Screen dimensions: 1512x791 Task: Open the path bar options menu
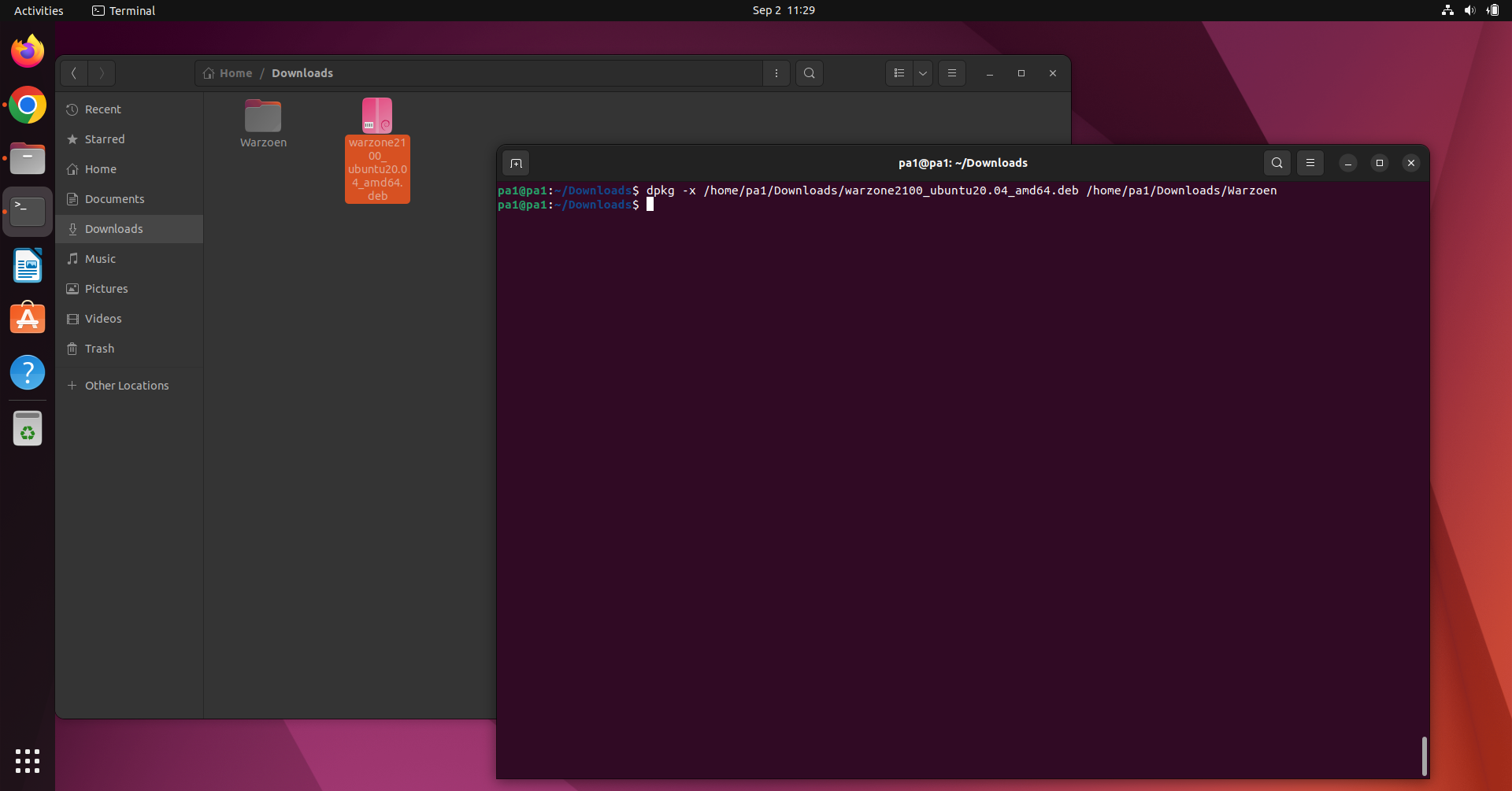pyautogui.click(x=776, y=72)
